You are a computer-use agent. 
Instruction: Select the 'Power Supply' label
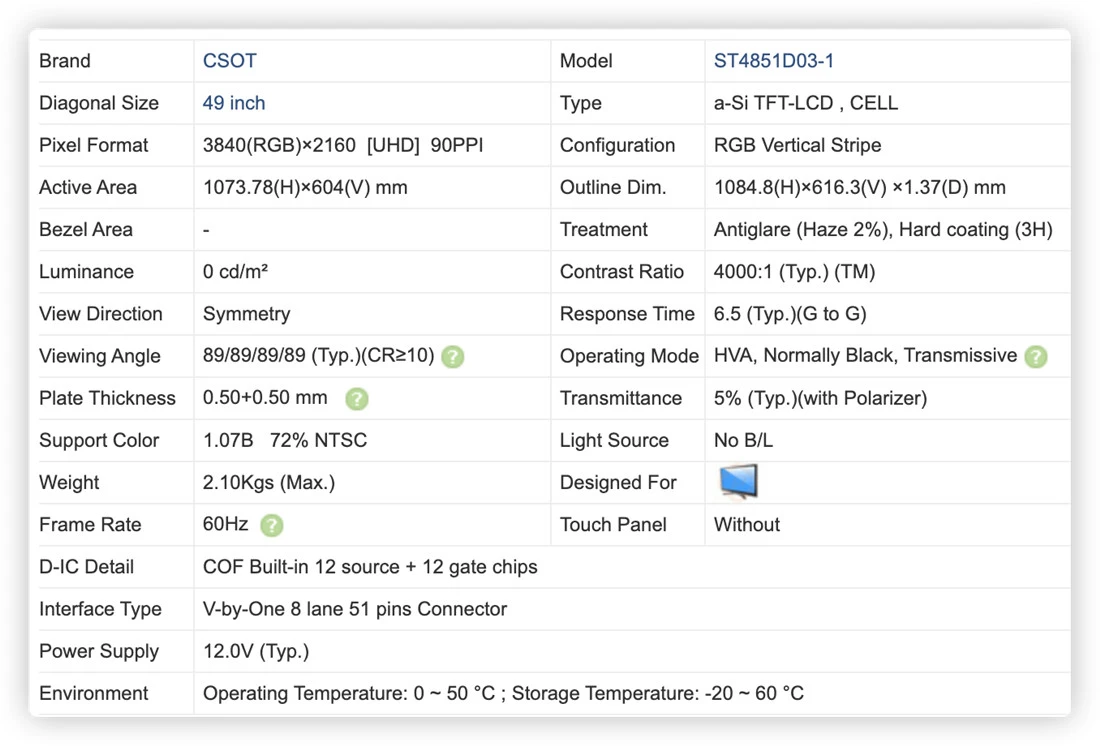click(99, 651)
